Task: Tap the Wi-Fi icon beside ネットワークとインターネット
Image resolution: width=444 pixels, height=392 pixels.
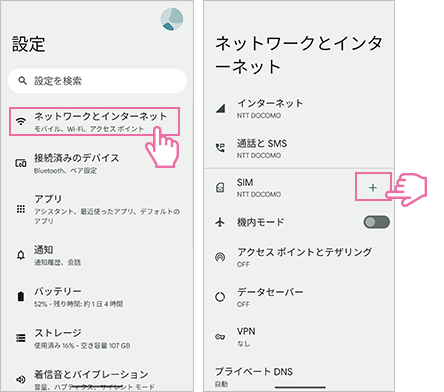Action: 21,121
